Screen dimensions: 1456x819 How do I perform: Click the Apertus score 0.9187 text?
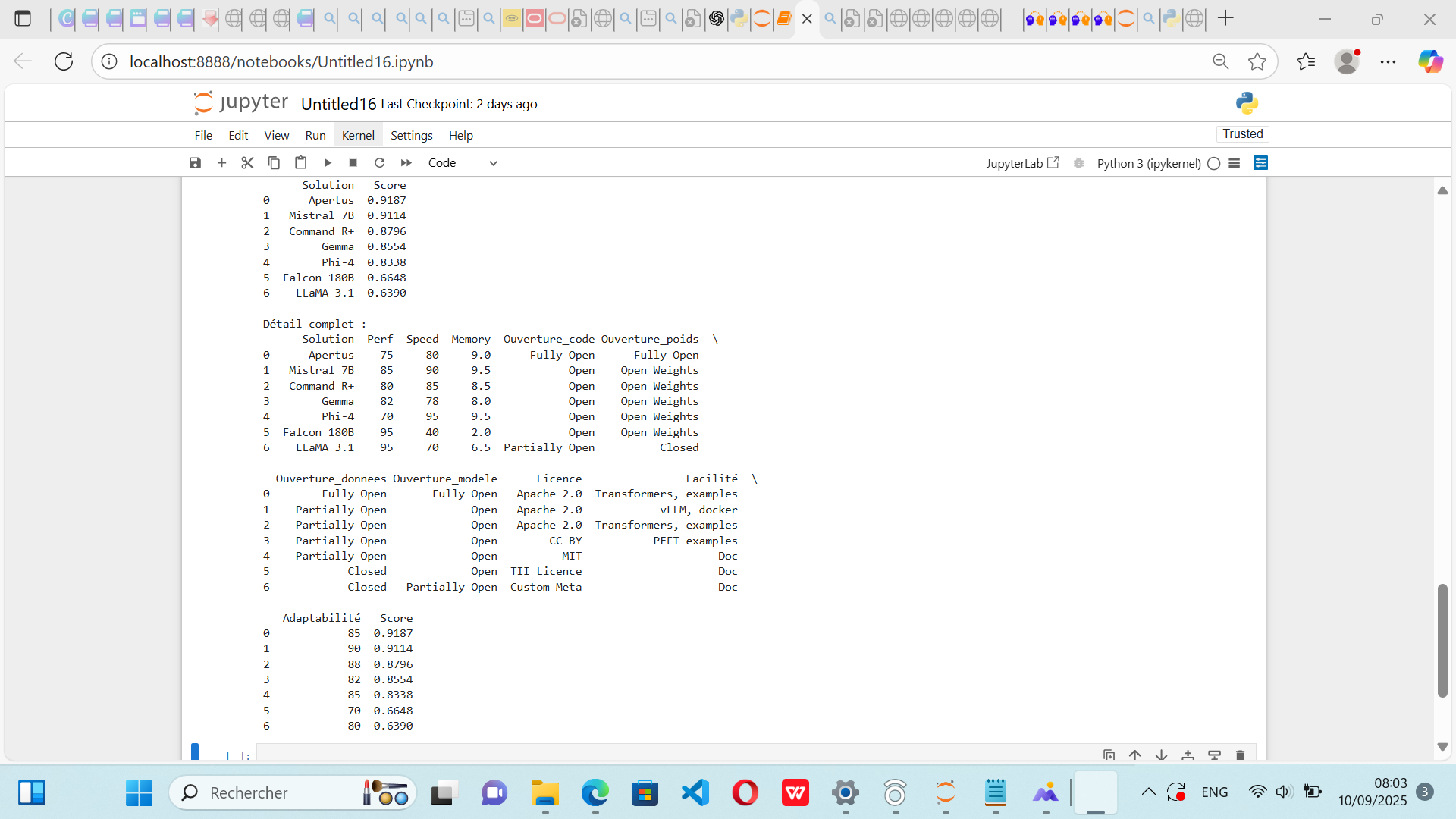(387, 200)
